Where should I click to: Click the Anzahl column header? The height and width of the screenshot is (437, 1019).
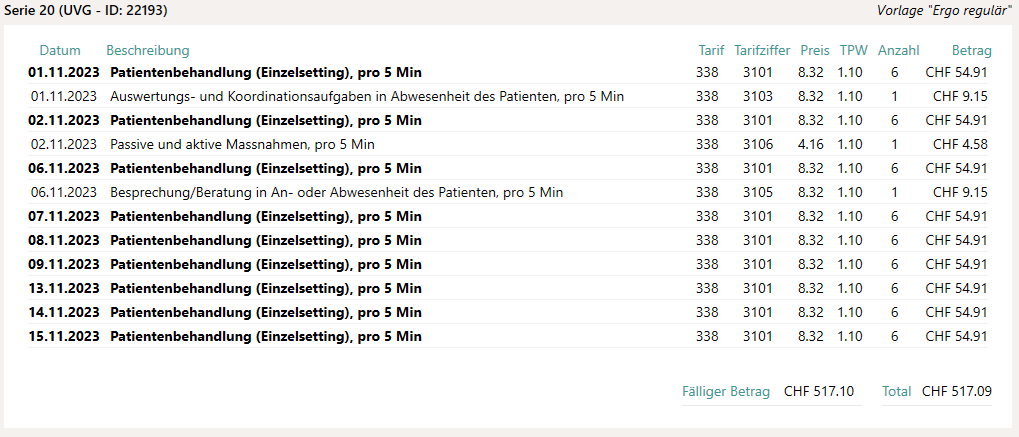[x=899, y=51]
